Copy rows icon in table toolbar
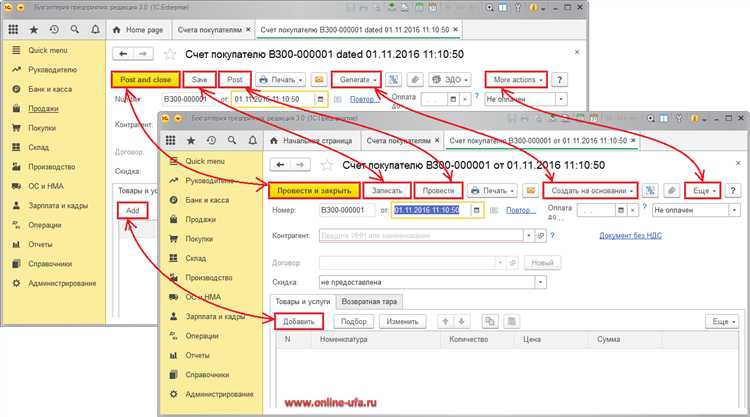The image size is (750, 417). tap(489, 321)
